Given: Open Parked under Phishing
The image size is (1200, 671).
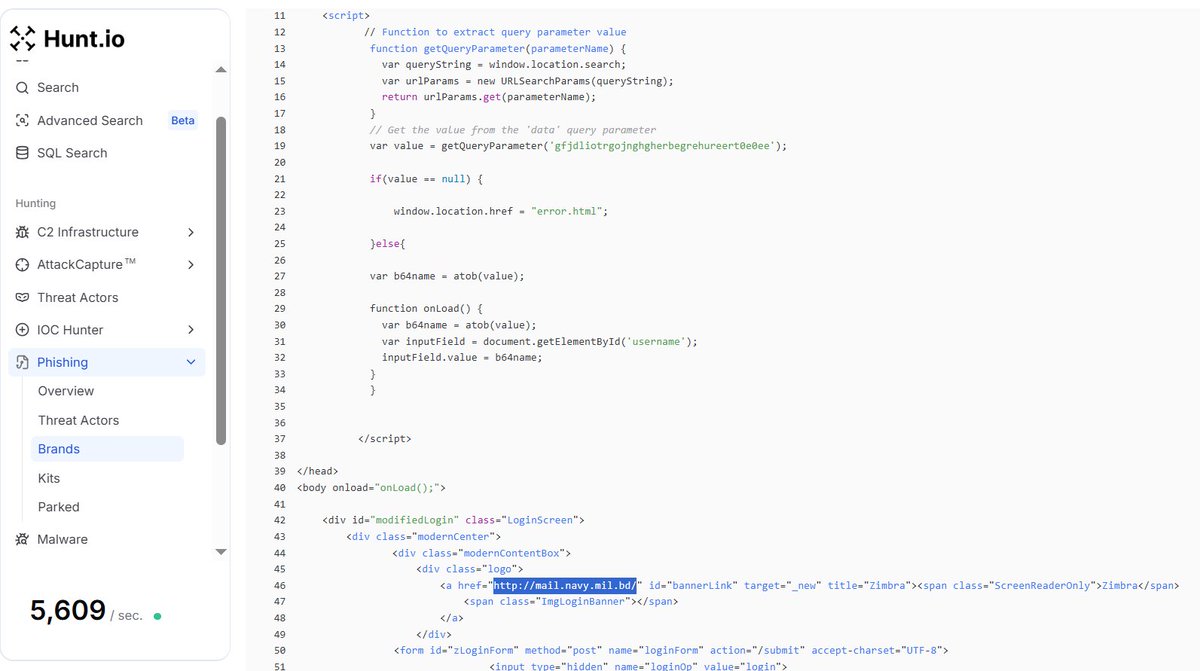Looking at the screenshot, I should coord(59,507).
